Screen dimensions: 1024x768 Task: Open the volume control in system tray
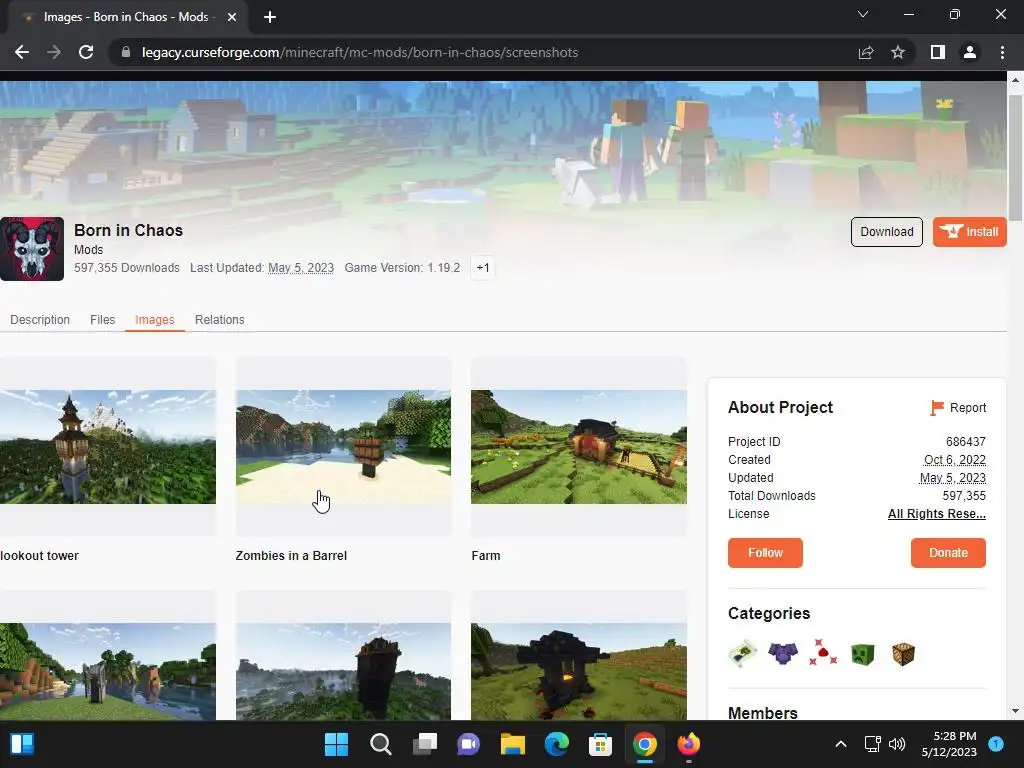pos(897,744)
